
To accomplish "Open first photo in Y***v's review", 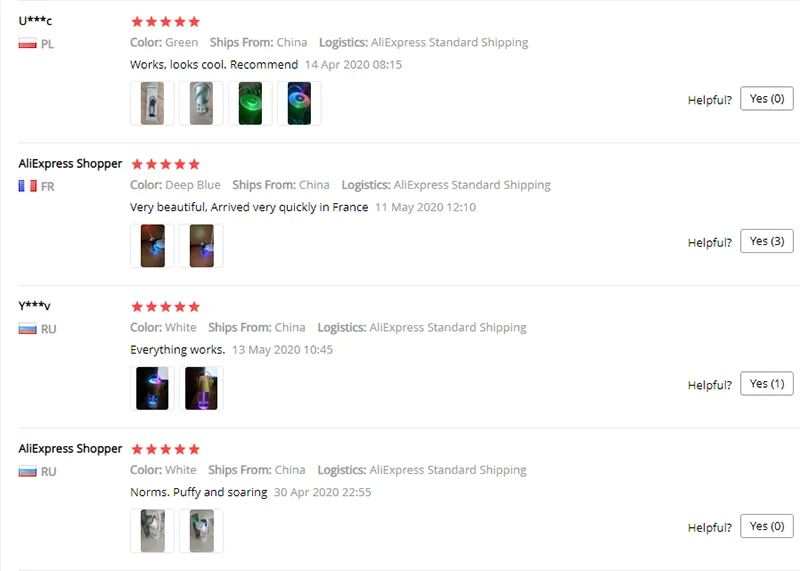I will 152,388.
